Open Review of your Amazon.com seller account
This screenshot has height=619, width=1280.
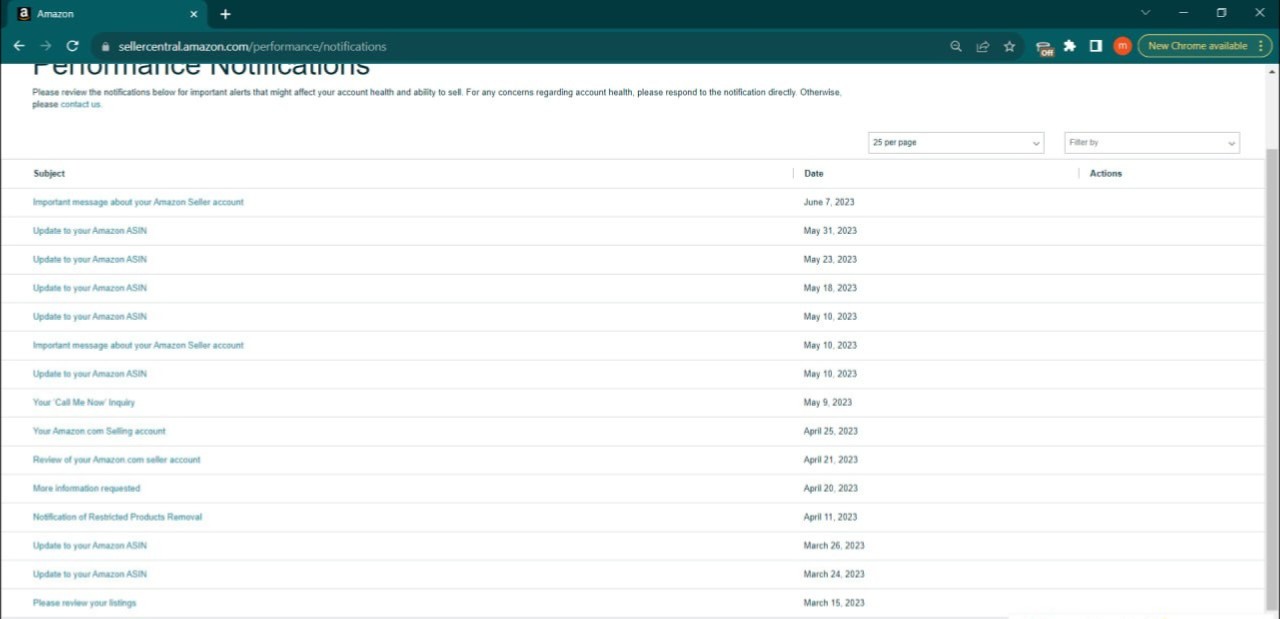[x=117, y=460]
